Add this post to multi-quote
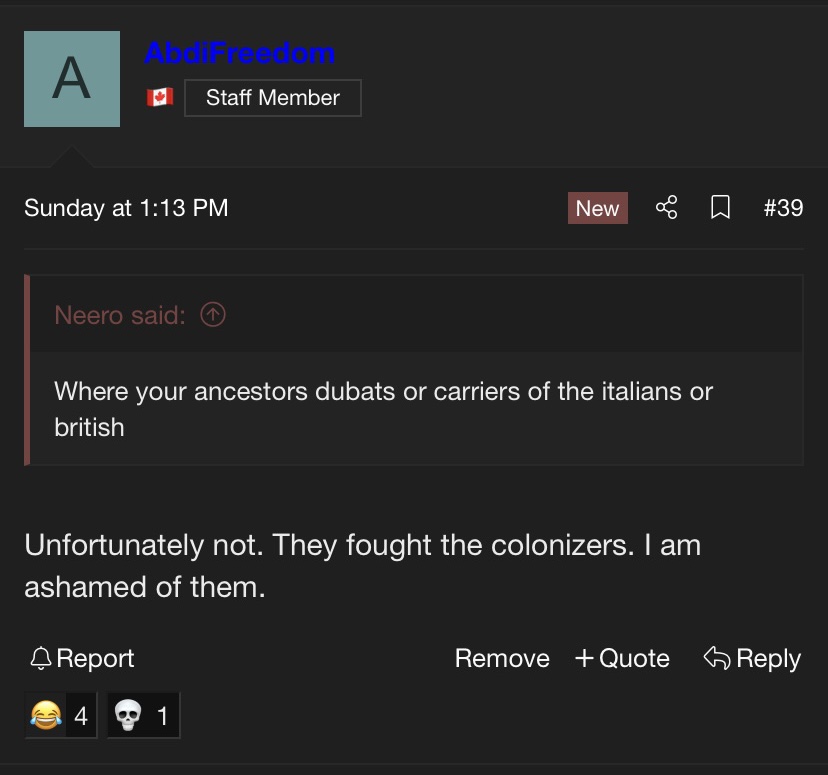 622,658
